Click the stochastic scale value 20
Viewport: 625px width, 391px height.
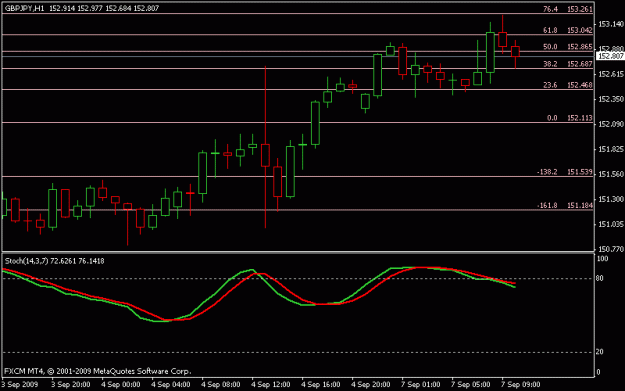pos(599,352)
